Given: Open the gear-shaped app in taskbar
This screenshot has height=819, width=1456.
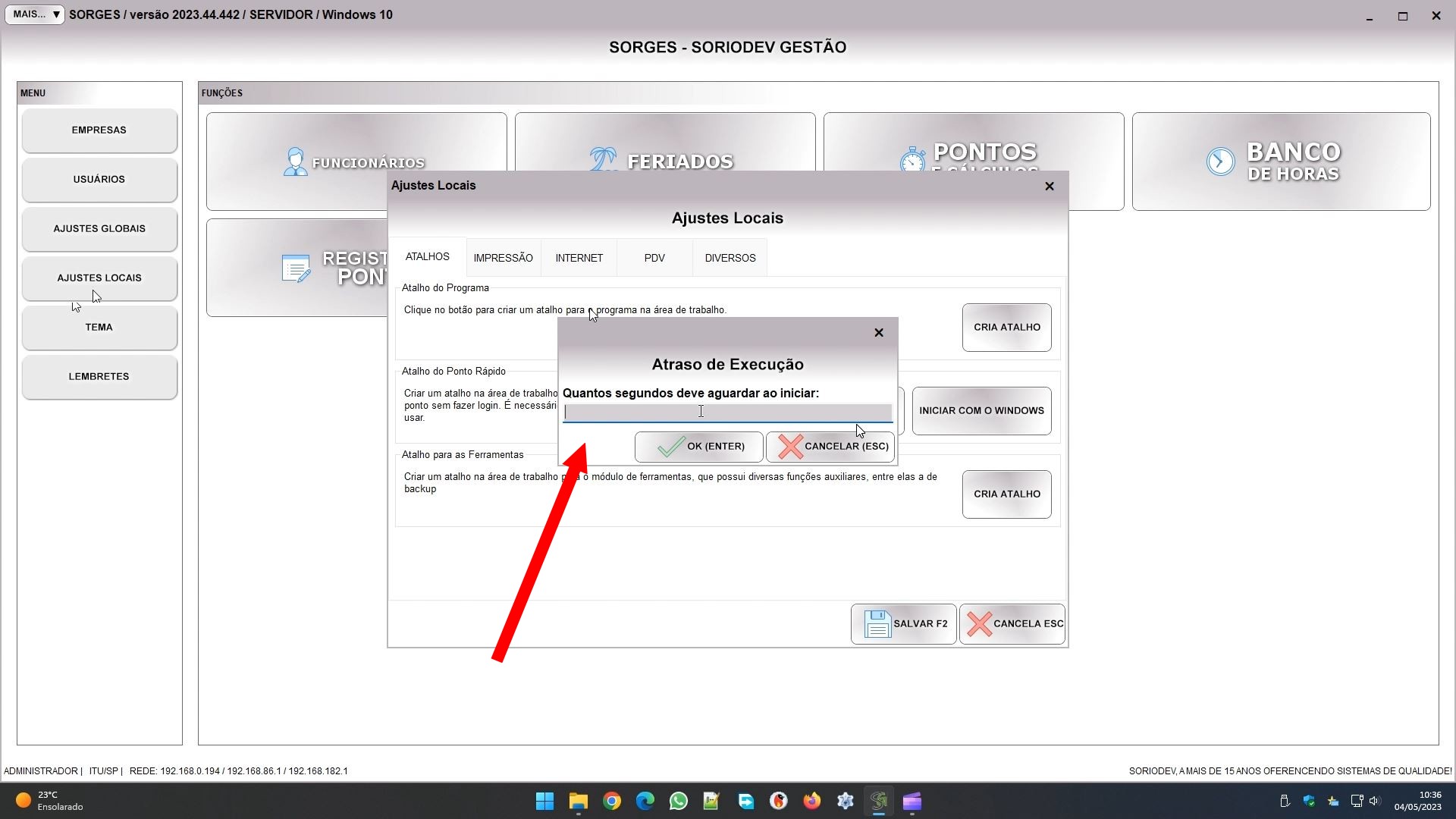Looking at the screenshot, I should [846, 802].
